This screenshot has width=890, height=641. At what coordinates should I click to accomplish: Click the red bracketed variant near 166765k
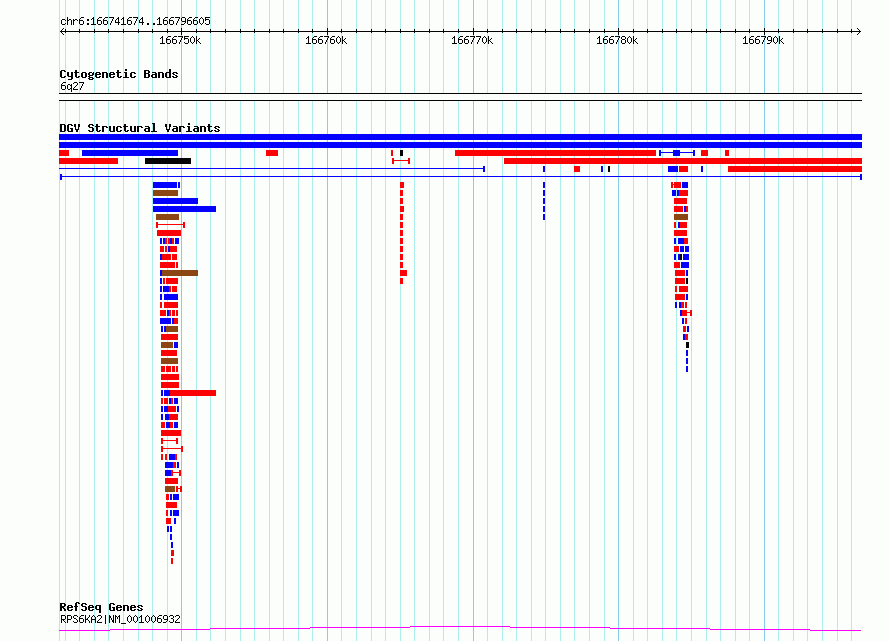point(401,161)
